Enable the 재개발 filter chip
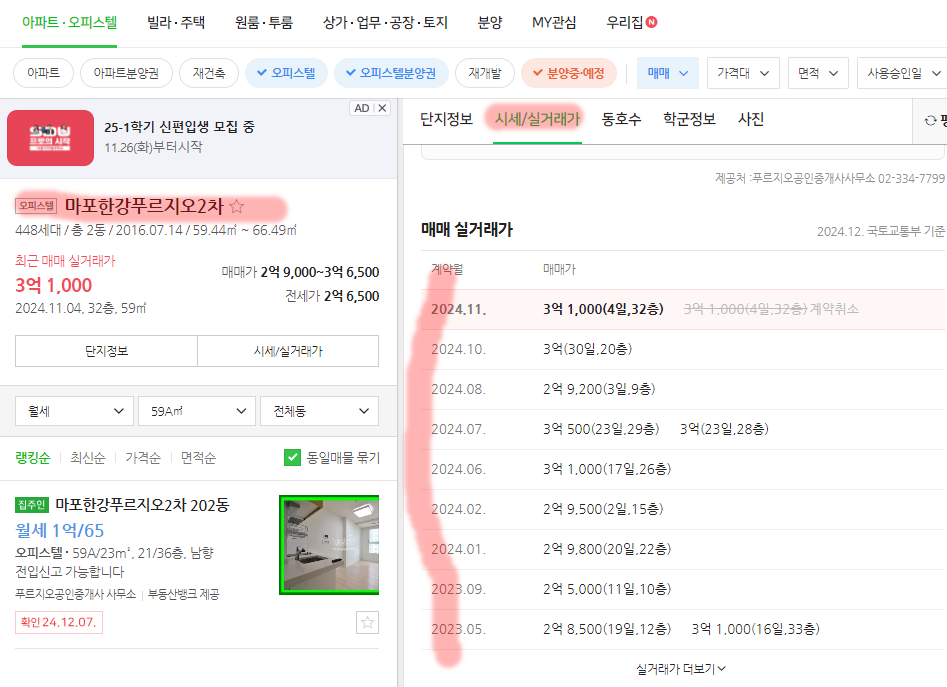The height and width of the screenshot is (687, 947). (485, 73)
